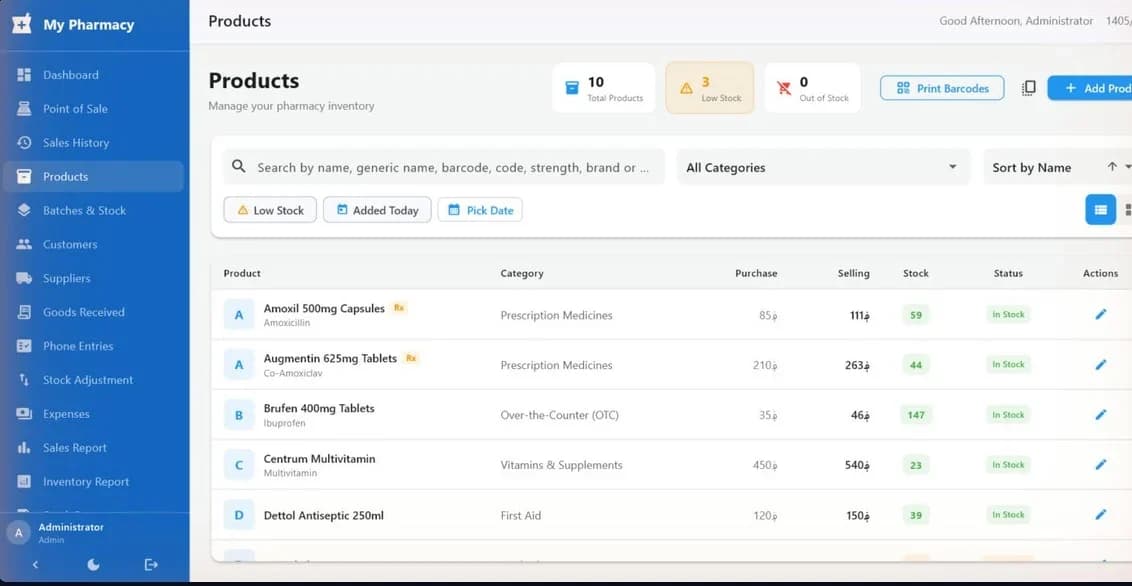Click the Suppliers truck icon in the sidebar
The height and width of the screenshot is (586, 1132).
tap(25, 278)
